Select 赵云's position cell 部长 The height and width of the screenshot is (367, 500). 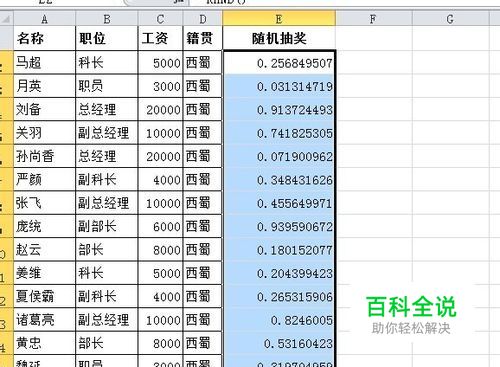(x=107, y=250)
